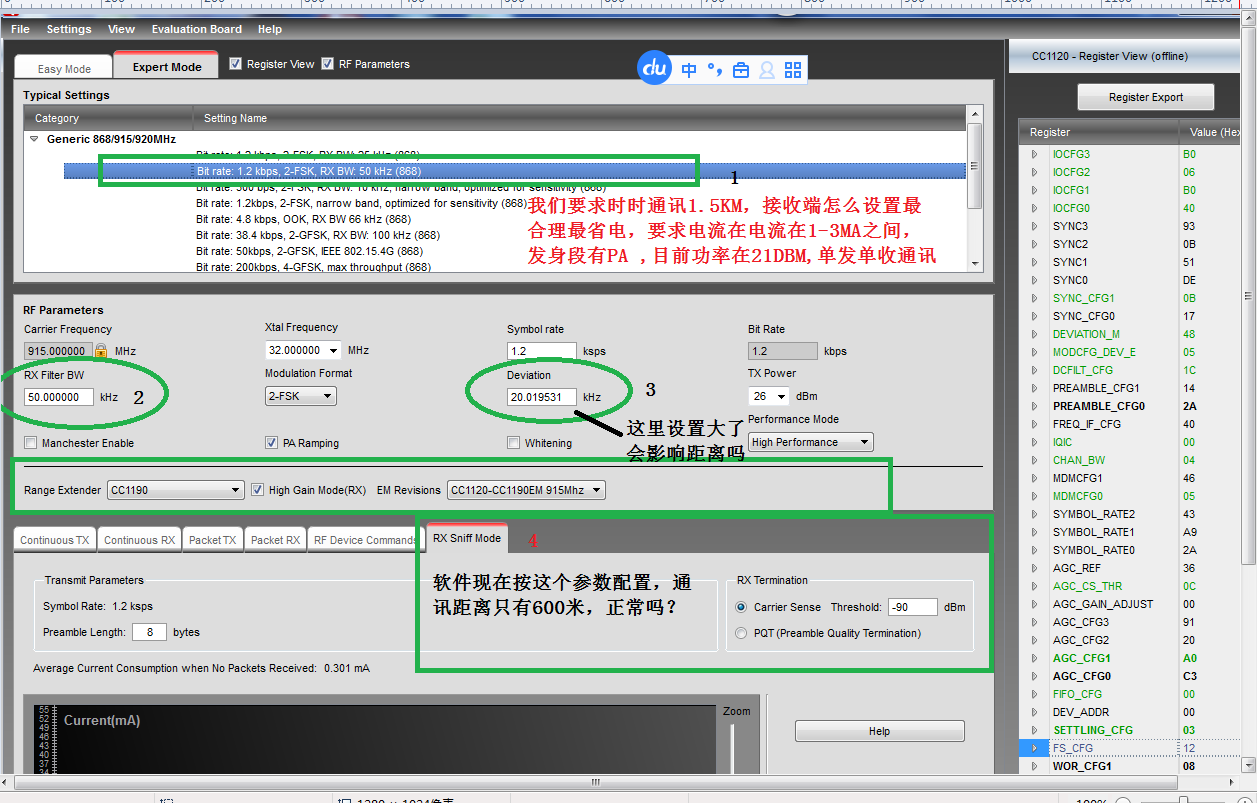Toggle High Gain Mode(RX) checkbox
The image size is (1257, 803).
(x=258, y=490)
